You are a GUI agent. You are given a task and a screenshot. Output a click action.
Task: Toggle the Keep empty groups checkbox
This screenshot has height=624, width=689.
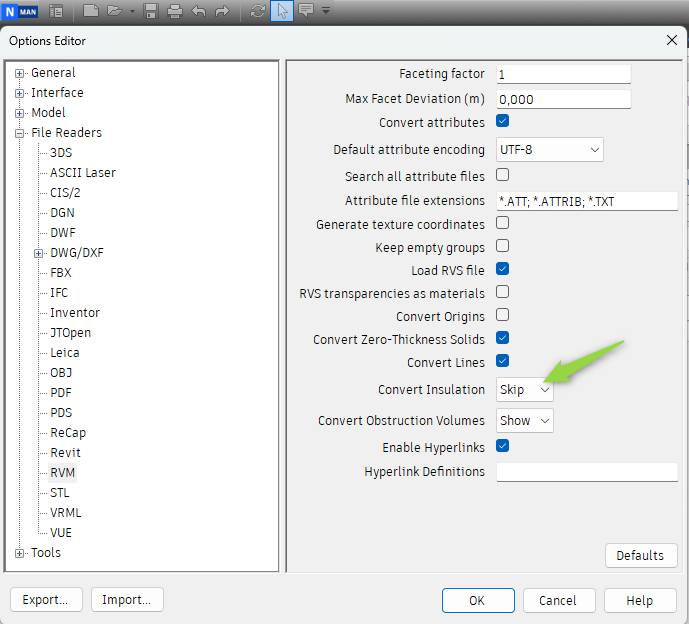(503, 246)
